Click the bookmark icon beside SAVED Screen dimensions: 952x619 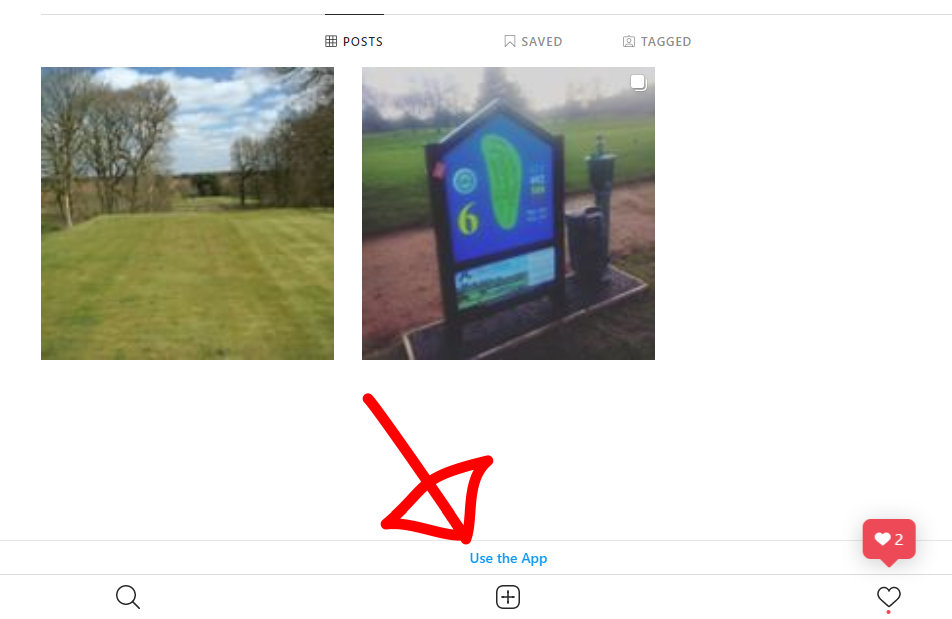pos(510,41)
